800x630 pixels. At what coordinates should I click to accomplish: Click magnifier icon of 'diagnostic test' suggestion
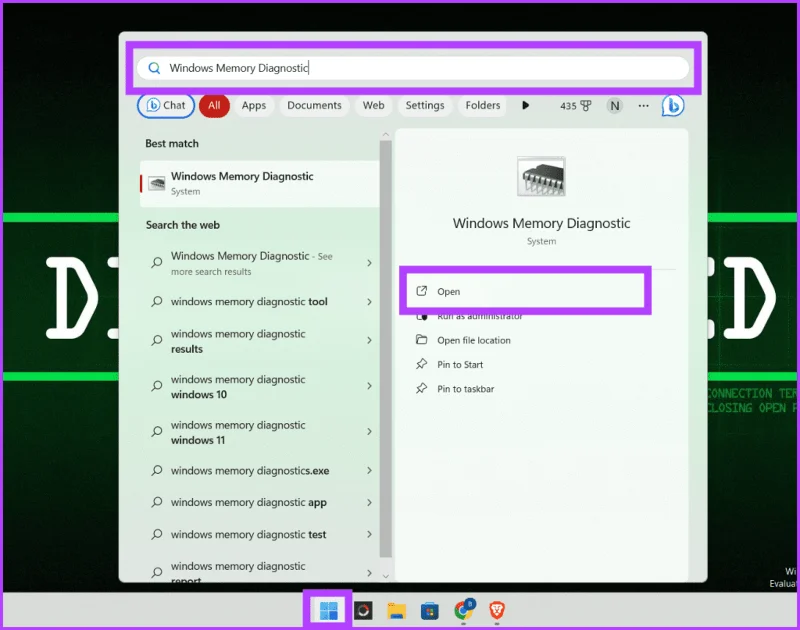point(157,534)
